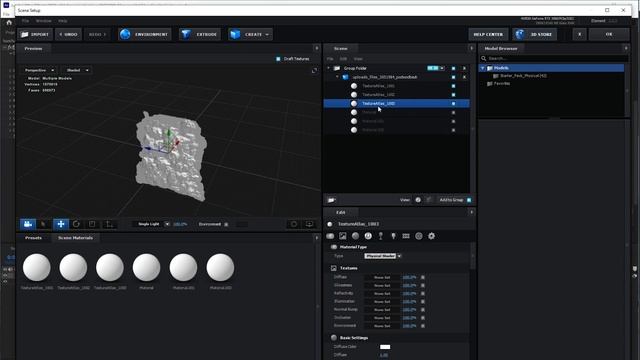Open the Window menu

coord(43,21)
